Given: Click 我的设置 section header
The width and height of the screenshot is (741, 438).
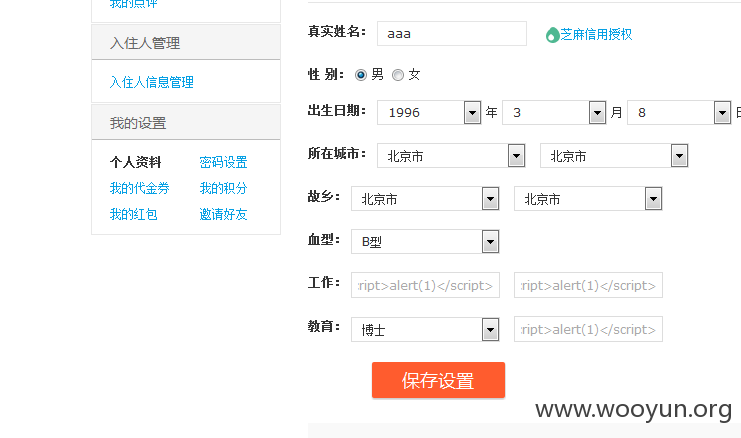Looking at the screenshot, I should coord(186,122).
